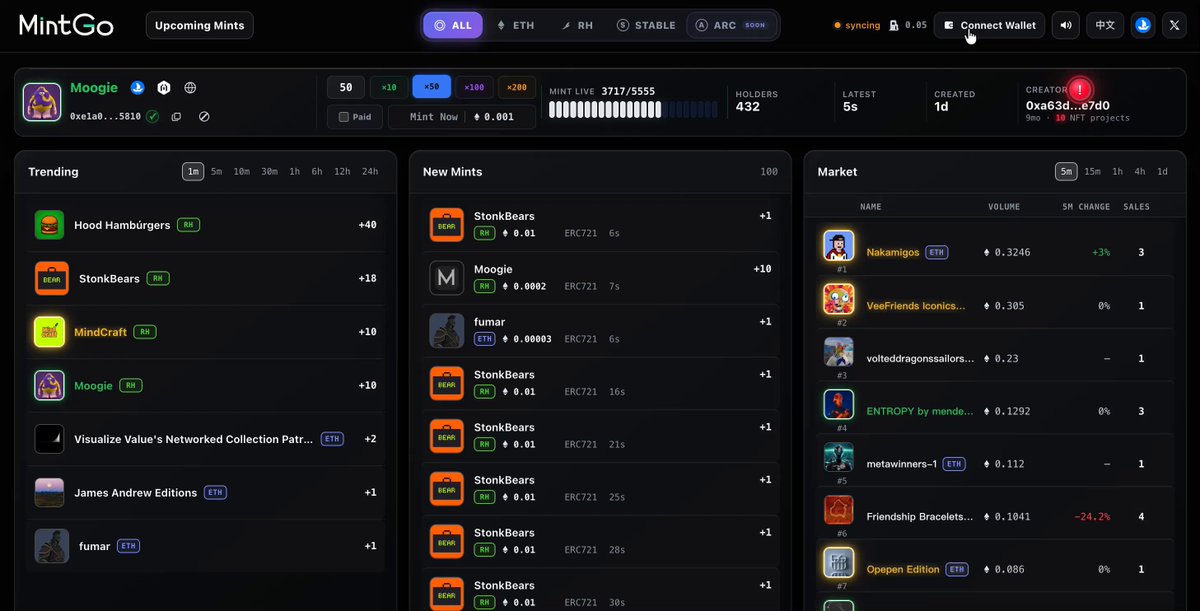Edit the mint quantity field showing 50
The height and width of the screenshot is (611, 1200).
(346, 87)
